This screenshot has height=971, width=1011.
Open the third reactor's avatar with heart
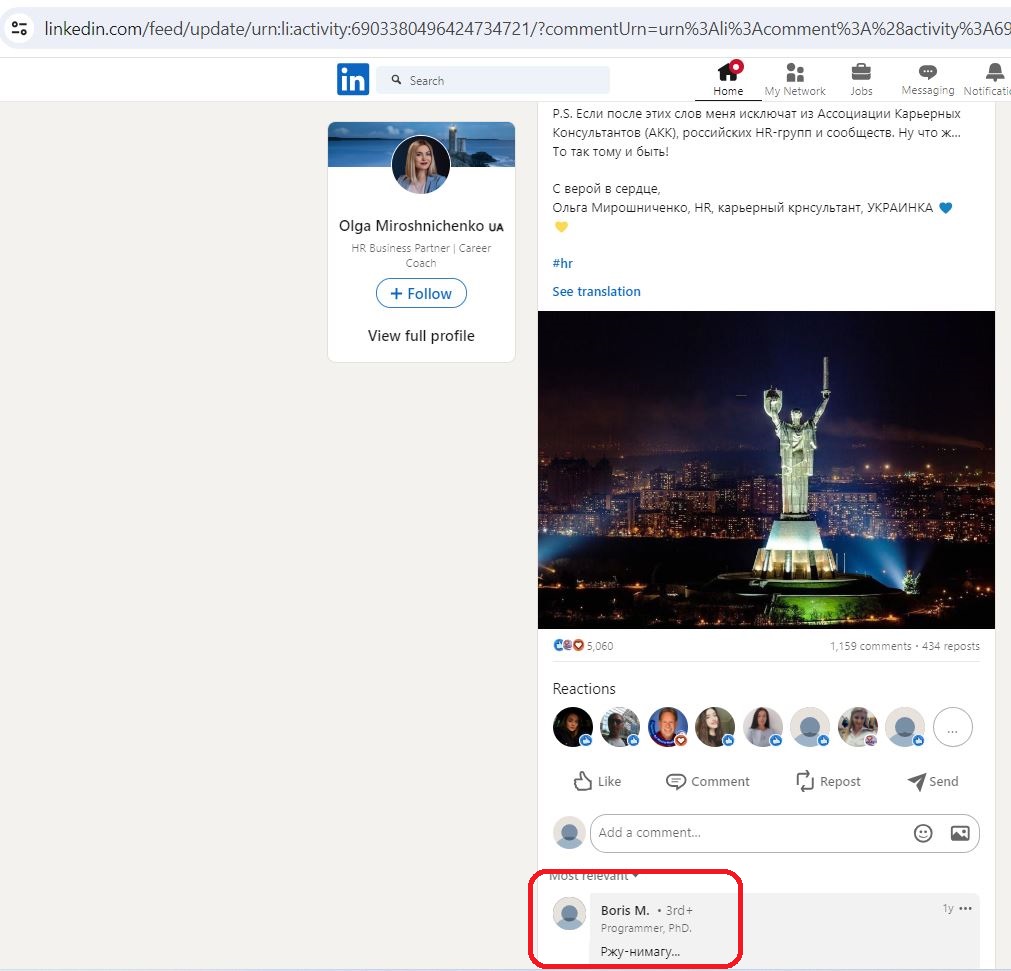[x=668, y=727]
